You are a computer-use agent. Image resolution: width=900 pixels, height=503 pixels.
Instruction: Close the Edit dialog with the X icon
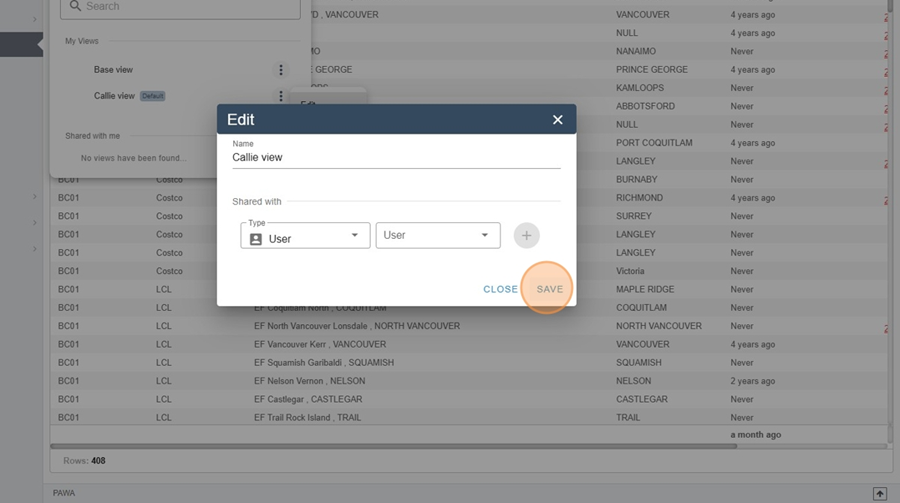557,119
